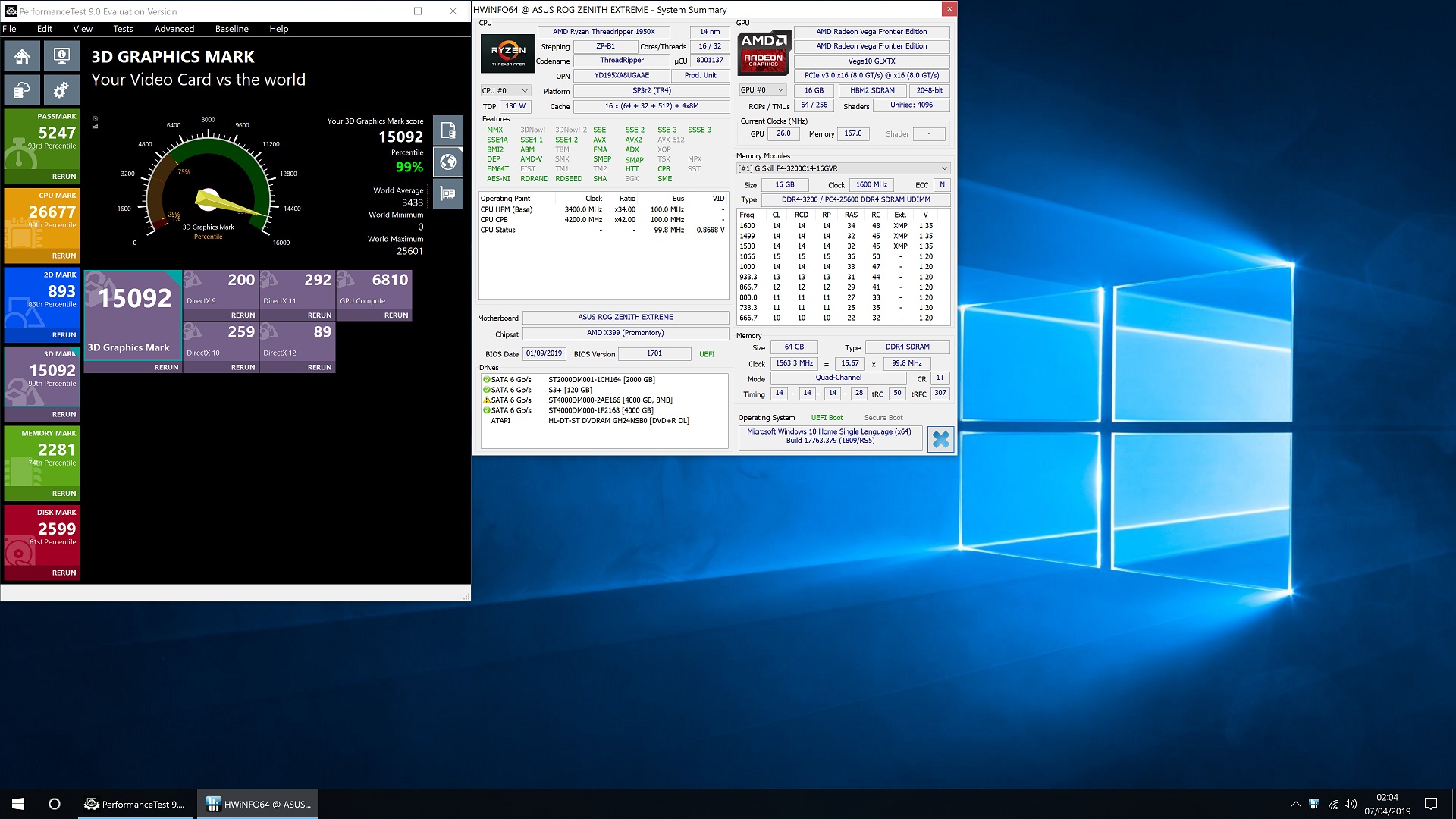Switch to HWiNFO64 in the taskbar
The width and height of the screenshot is (1456, 819).
click(258, 804)
